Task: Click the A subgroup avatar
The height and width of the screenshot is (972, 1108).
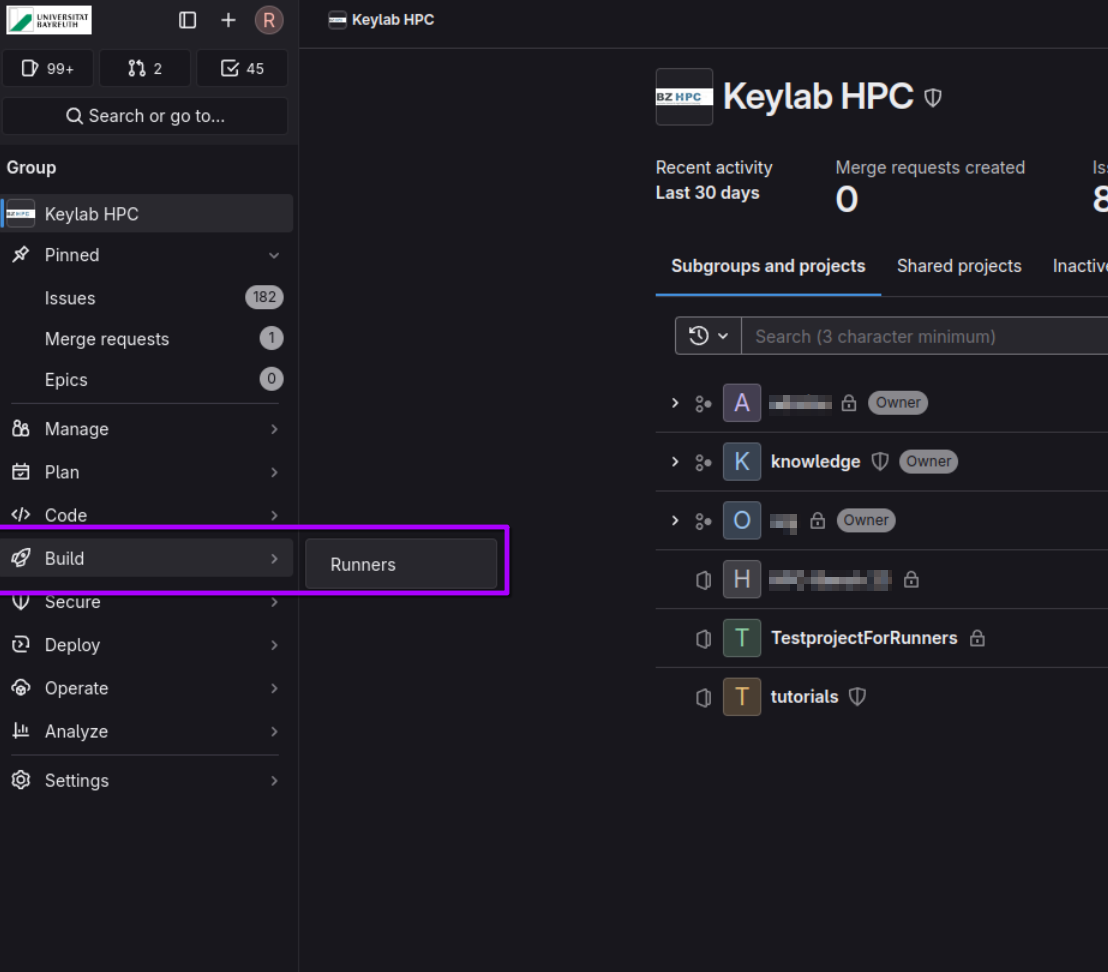Action: tap(742, 403)
